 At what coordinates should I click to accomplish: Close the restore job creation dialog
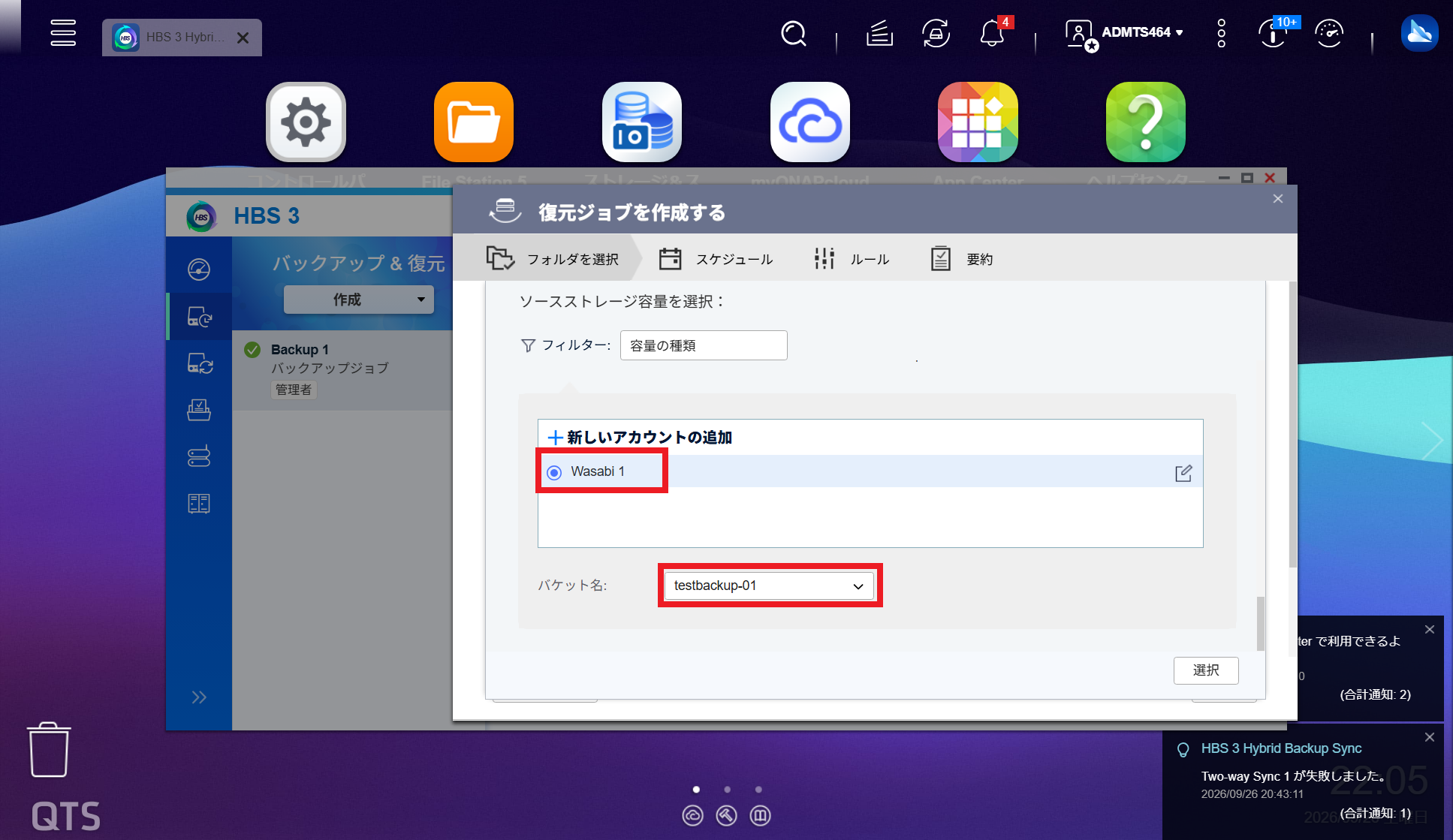(1278, 199)
